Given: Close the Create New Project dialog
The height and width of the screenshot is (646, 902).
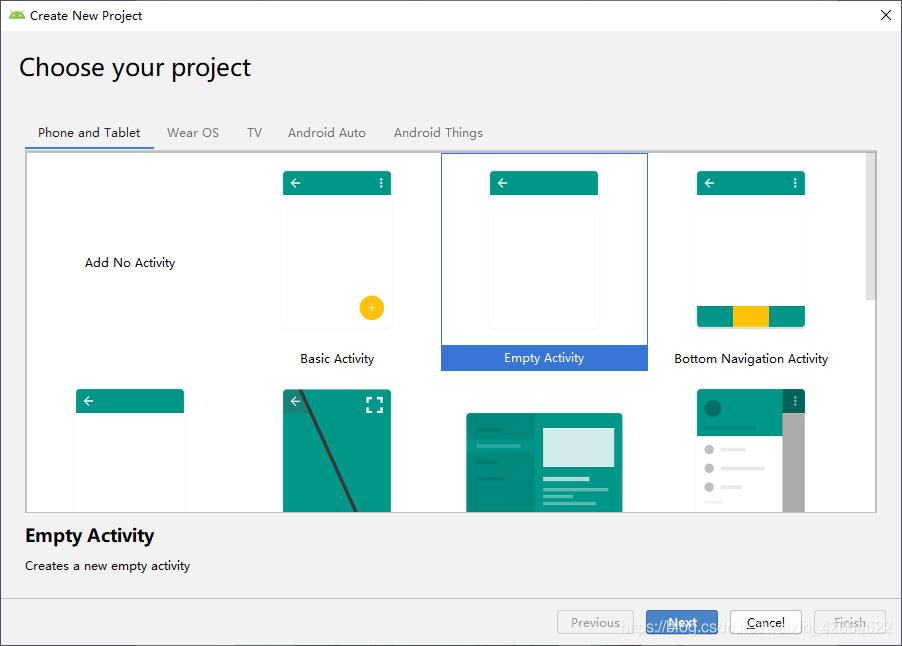Looking at the screenshot, I should pos(886,16).
